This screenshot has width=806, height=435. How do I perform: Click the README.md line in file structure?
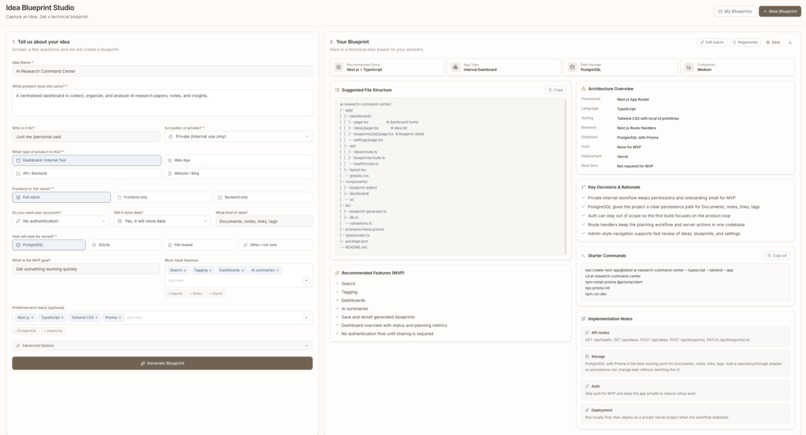pyautogui.click(x=356, y=247)
